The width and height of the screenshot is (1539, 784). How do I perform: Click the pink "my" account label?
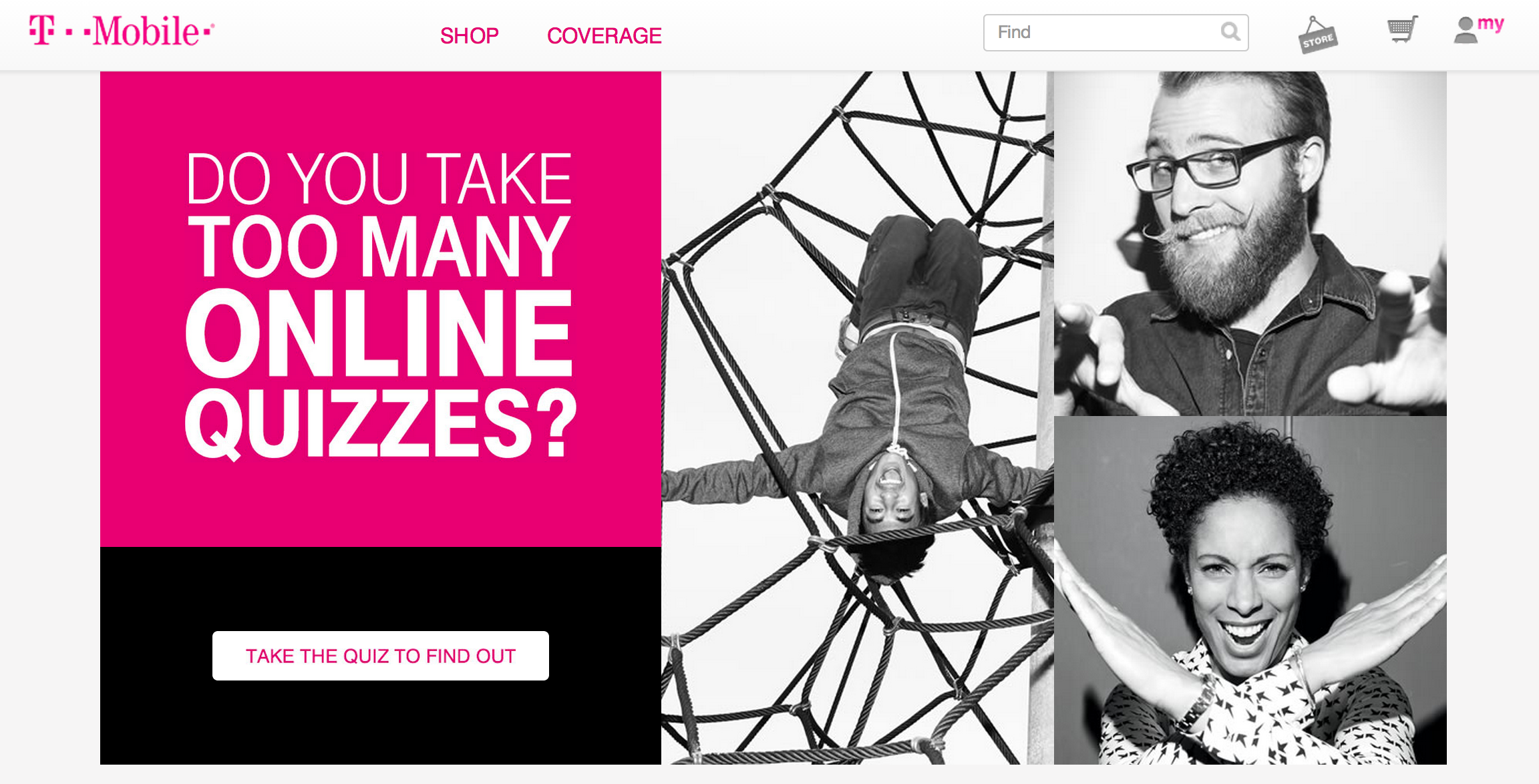pyautogui.click(x=1491, y=24)
